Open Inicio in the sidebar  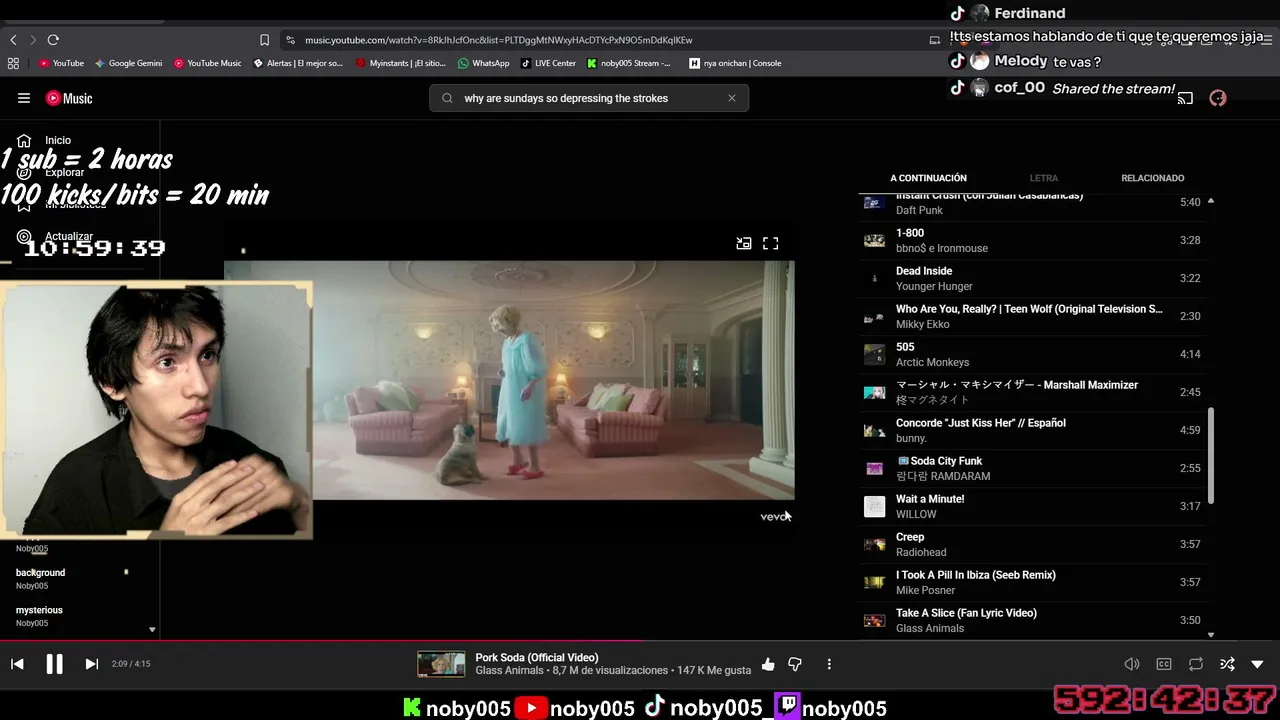pyautogui.click(x=58, y=141)
